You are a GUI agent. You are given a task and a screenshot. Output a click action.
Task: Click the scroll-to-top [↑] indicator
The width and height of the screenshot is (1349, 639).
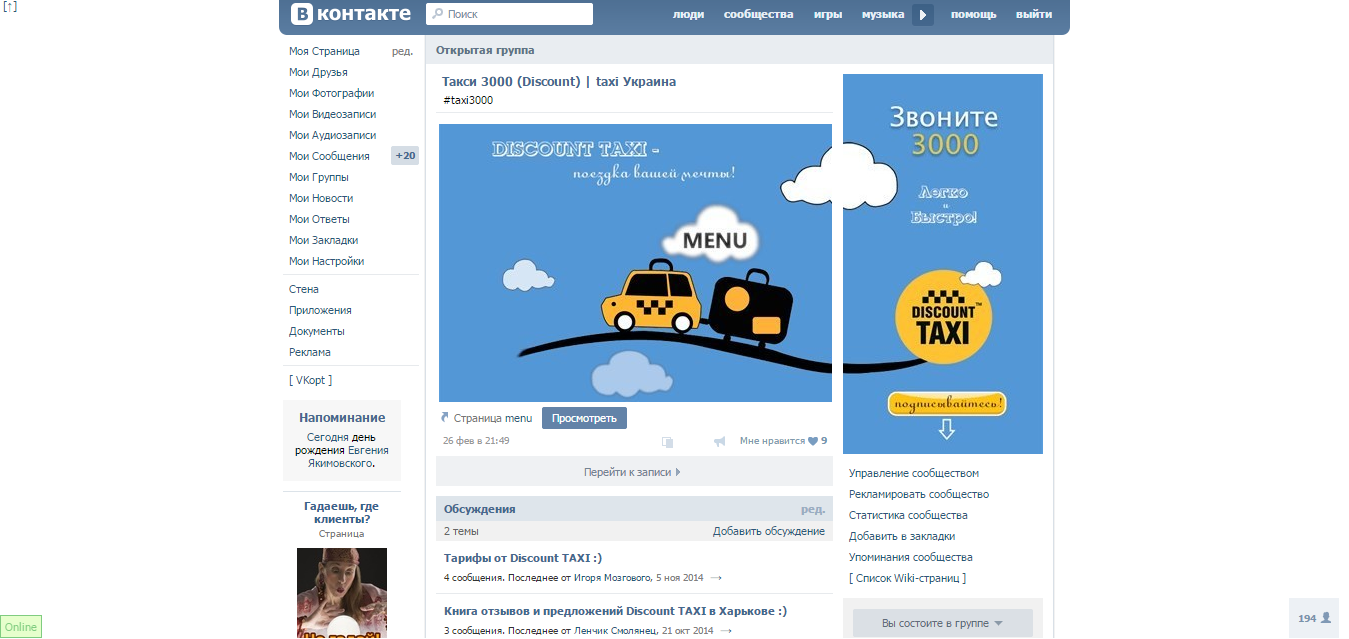[x=10, y=6]
